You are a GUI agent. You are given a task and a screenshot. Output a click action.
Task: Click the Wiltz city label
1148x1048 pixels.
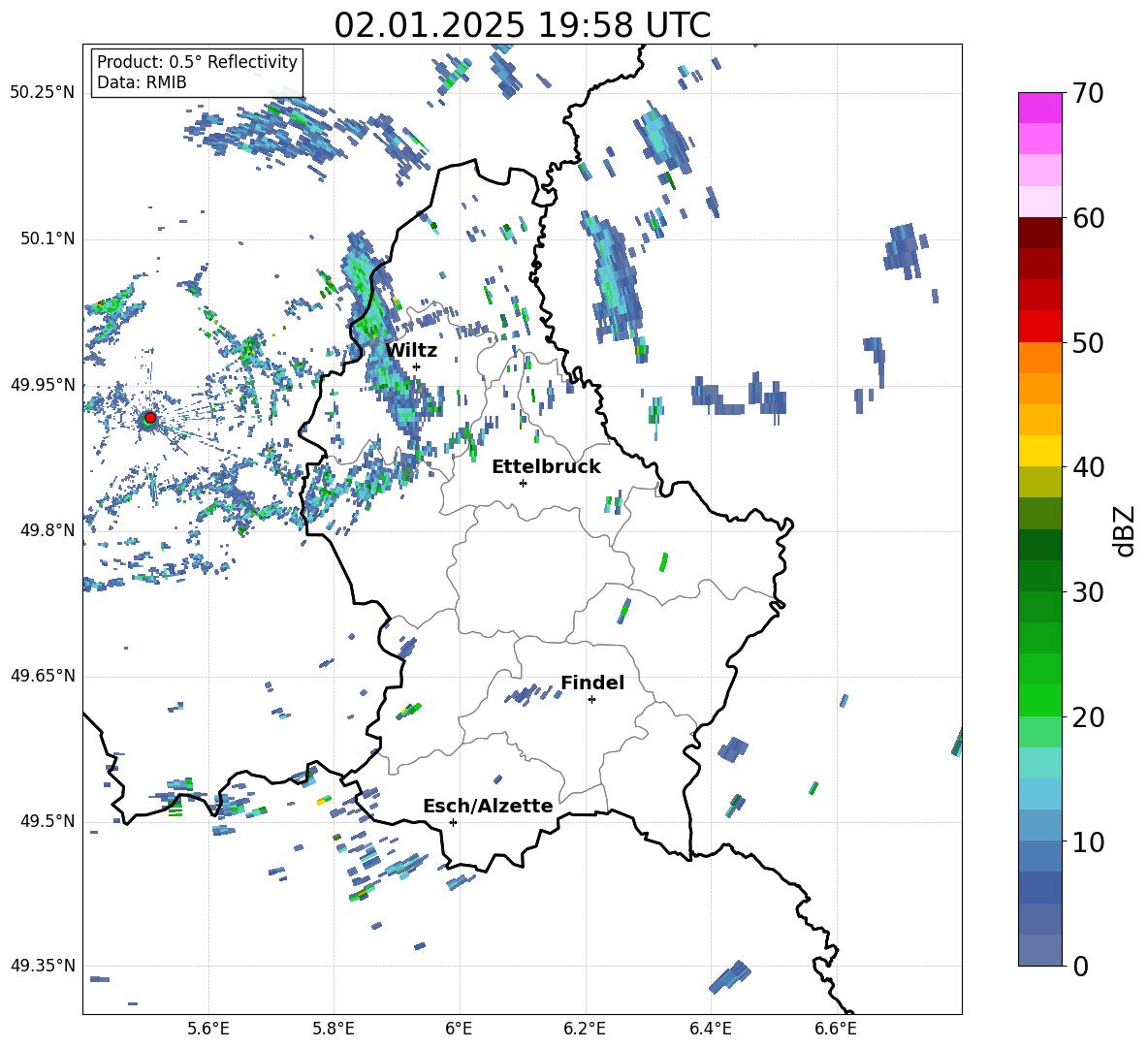411,350
